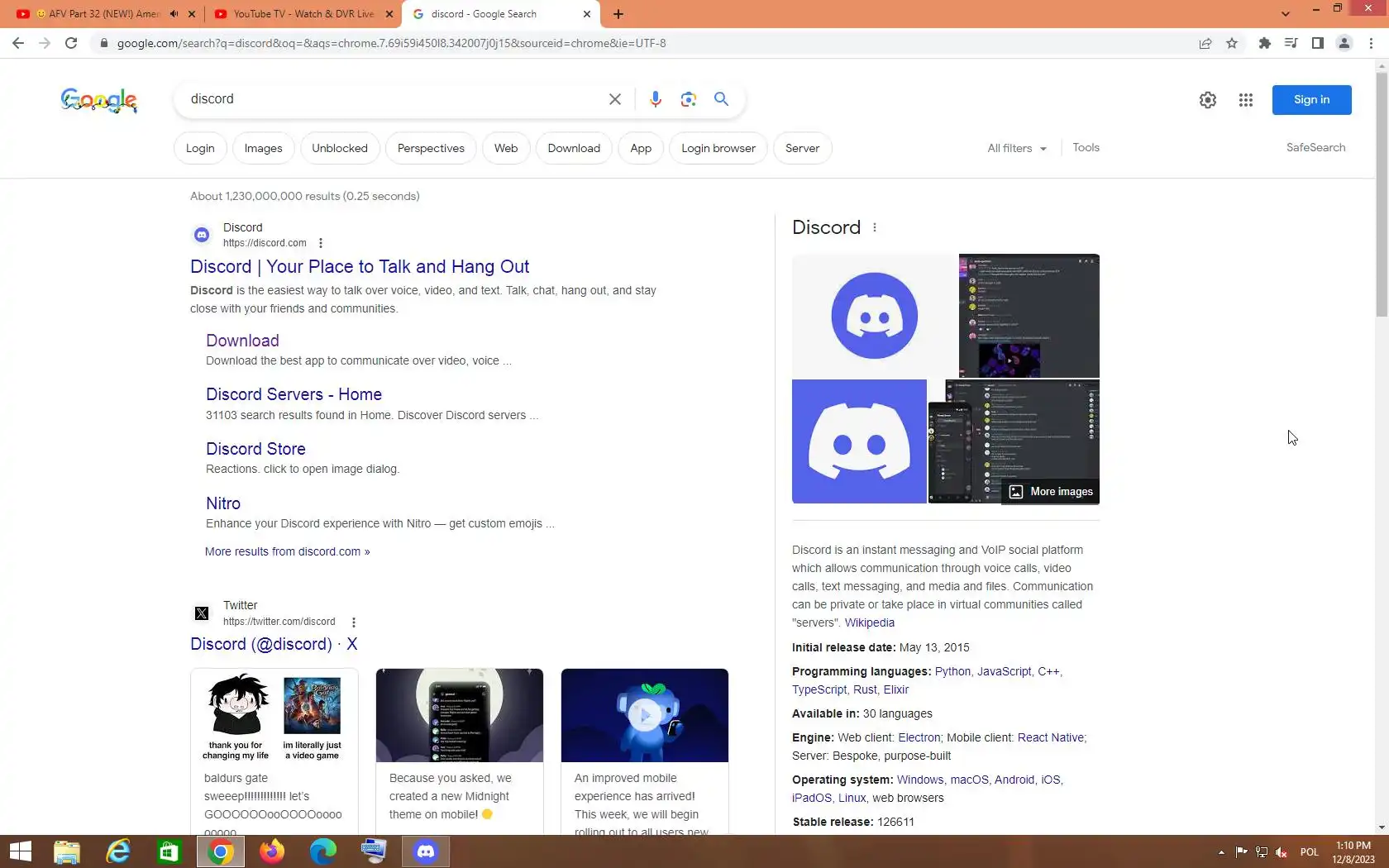Start a voice search with the microphone
Image resolution: width=1389 pixels, height=868 pixels.
[656, 99]
